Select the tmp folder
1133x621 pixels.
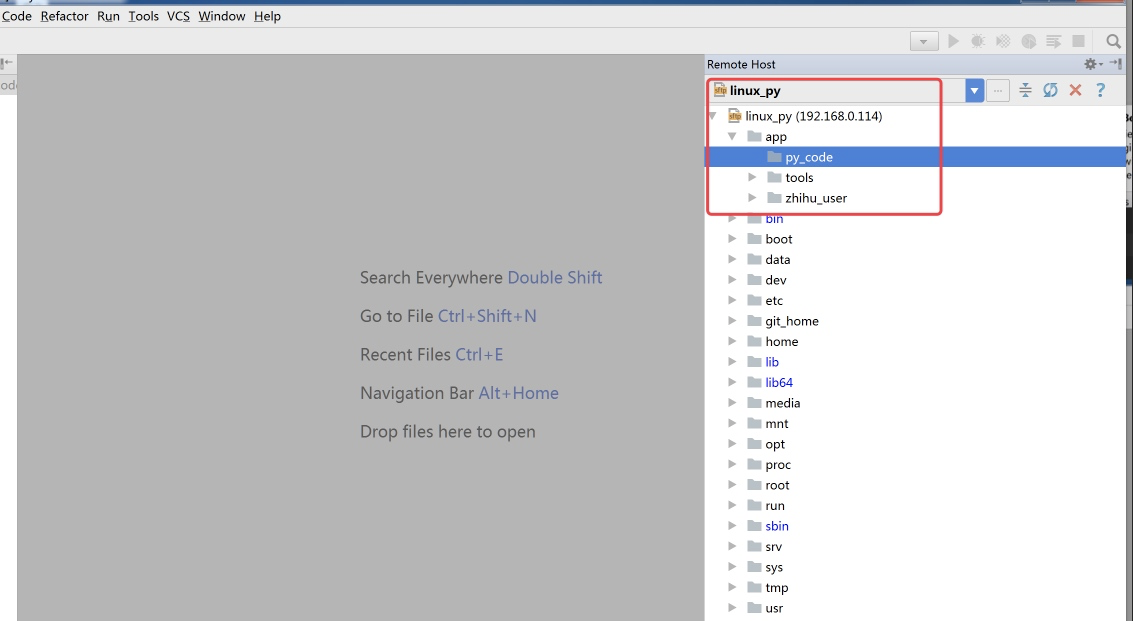click(x=776, y=588)
